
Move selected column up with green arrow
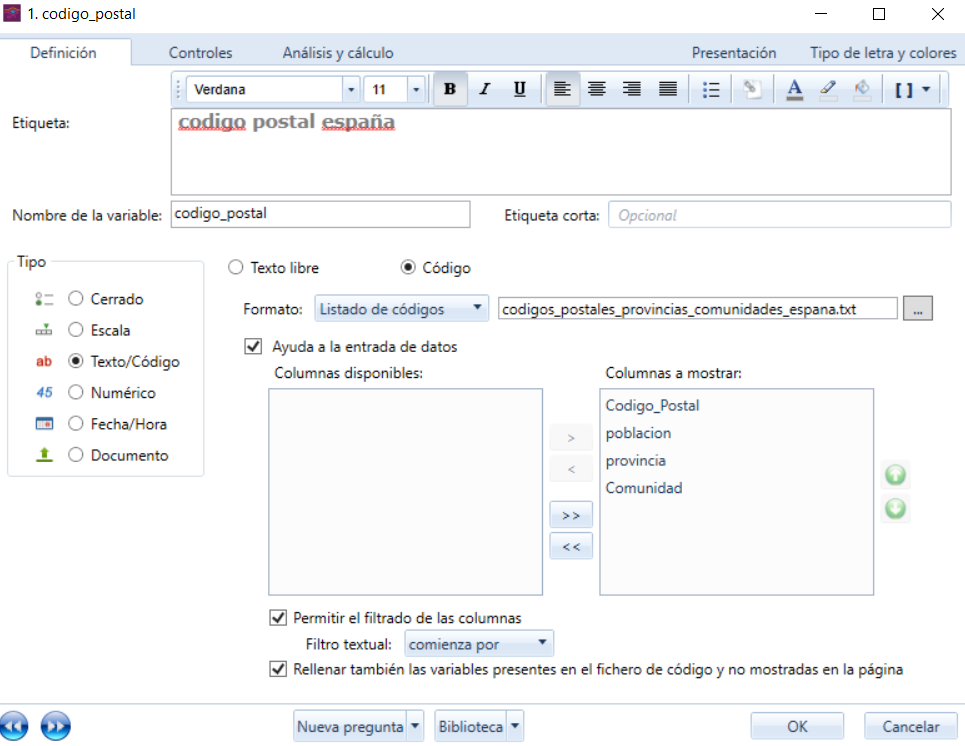pos(895,475)
